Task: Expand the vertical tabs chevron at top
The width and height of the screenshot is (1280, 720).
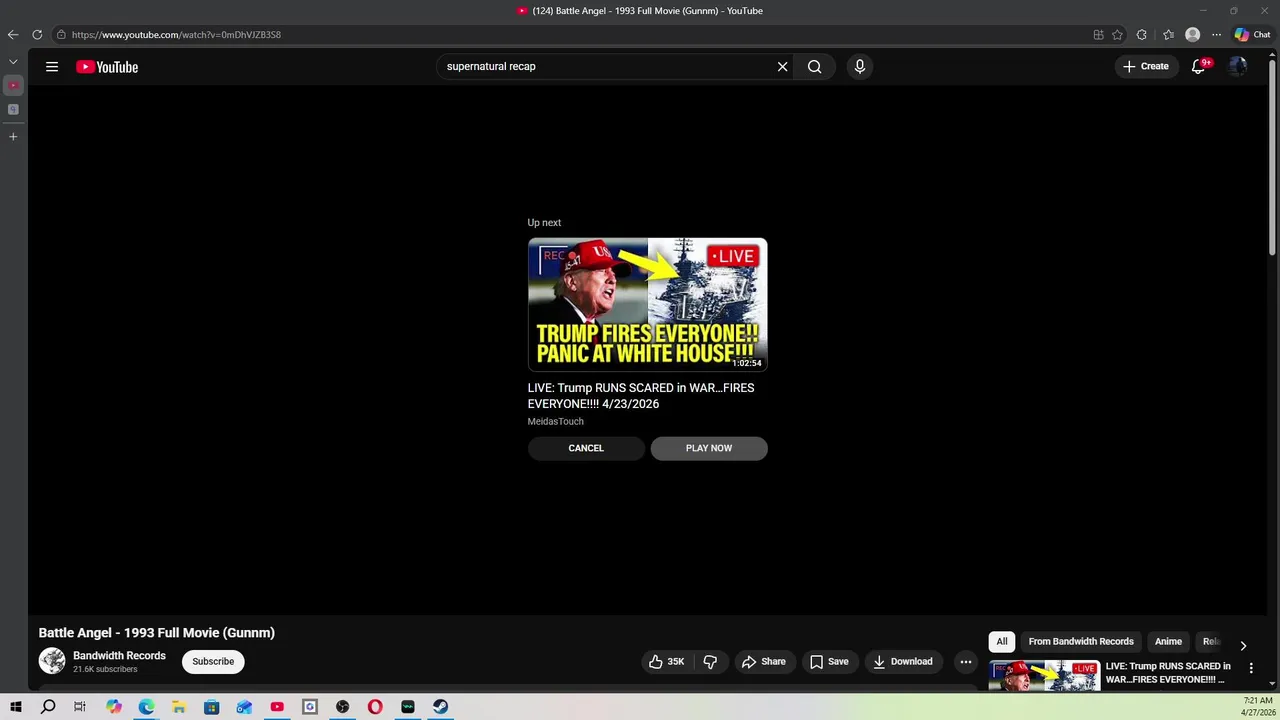Action: [13, 61]
